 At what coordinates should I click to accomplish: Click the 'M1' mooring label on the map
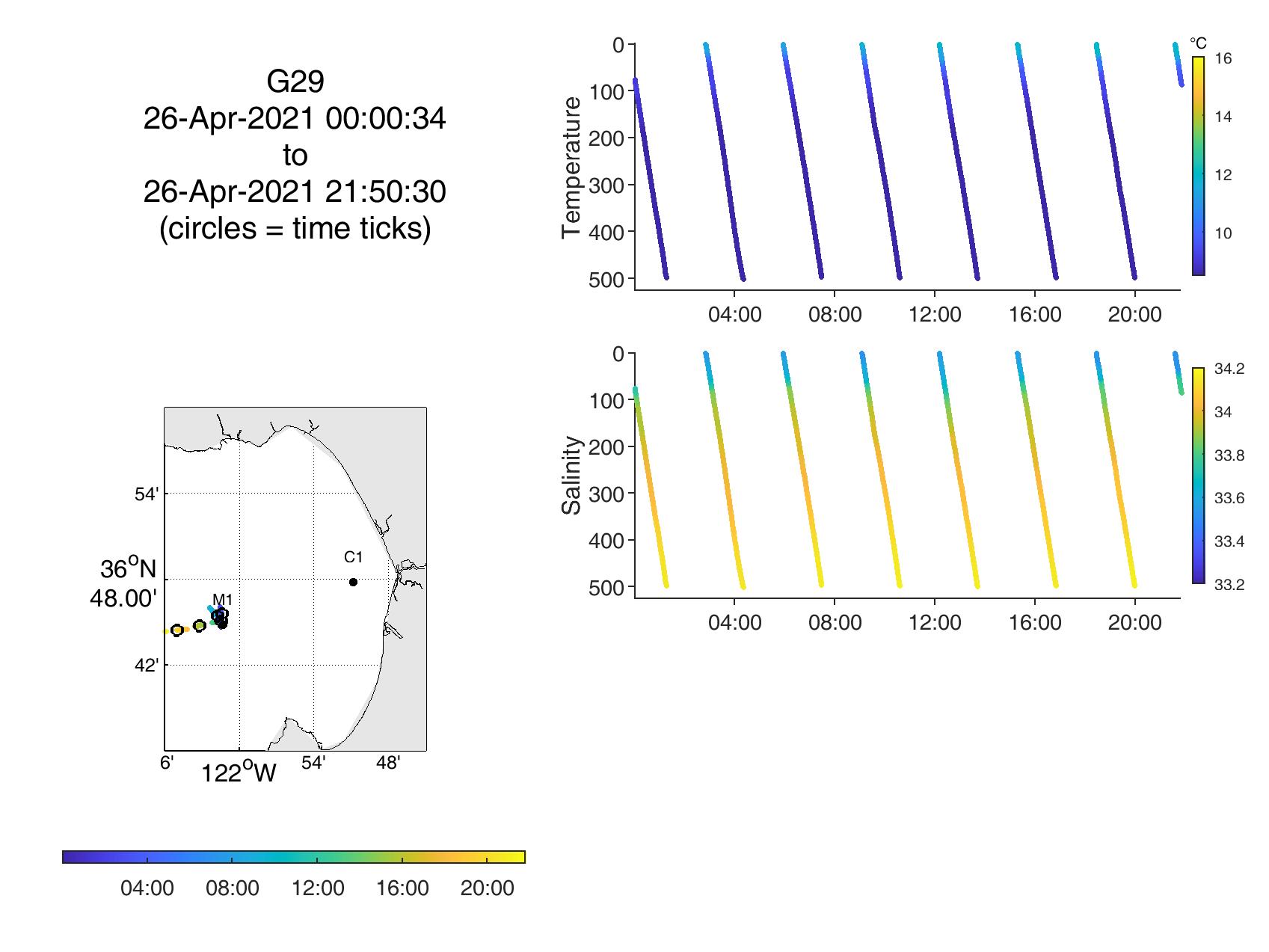[222, 600]
